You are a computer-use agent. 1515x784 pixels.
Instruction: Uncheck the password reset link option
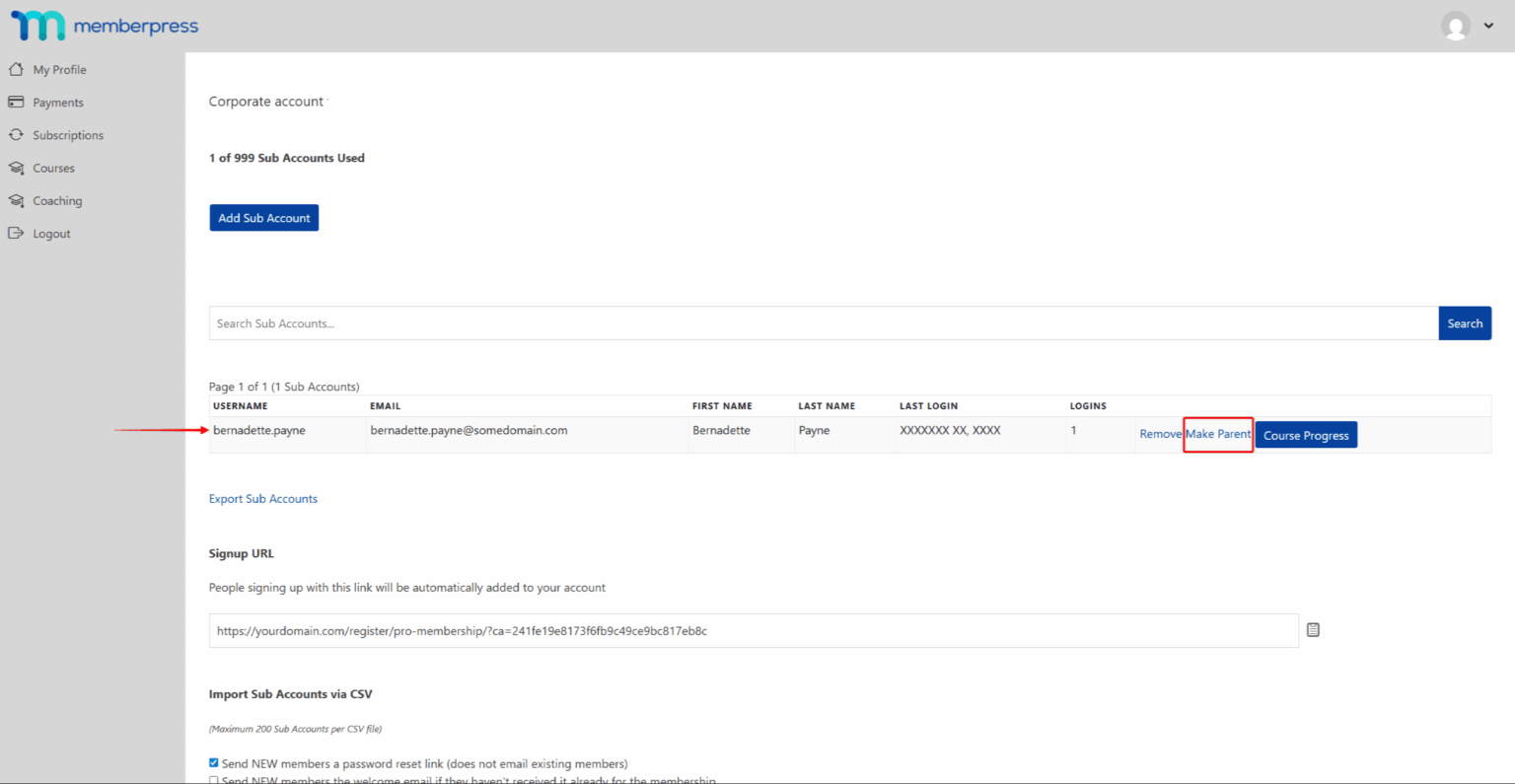[x=213, y=762]
